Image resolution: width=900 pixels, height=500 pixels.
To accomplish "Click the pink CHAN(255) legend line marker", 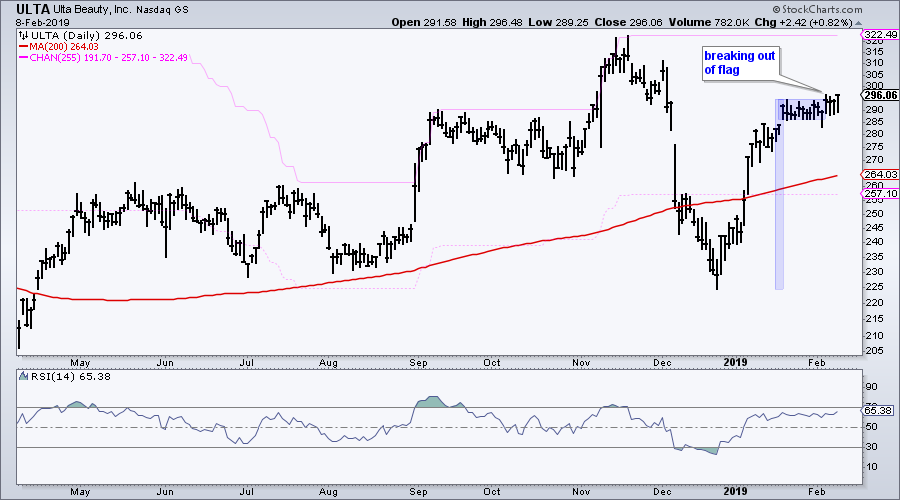I will tap(24, 57).
